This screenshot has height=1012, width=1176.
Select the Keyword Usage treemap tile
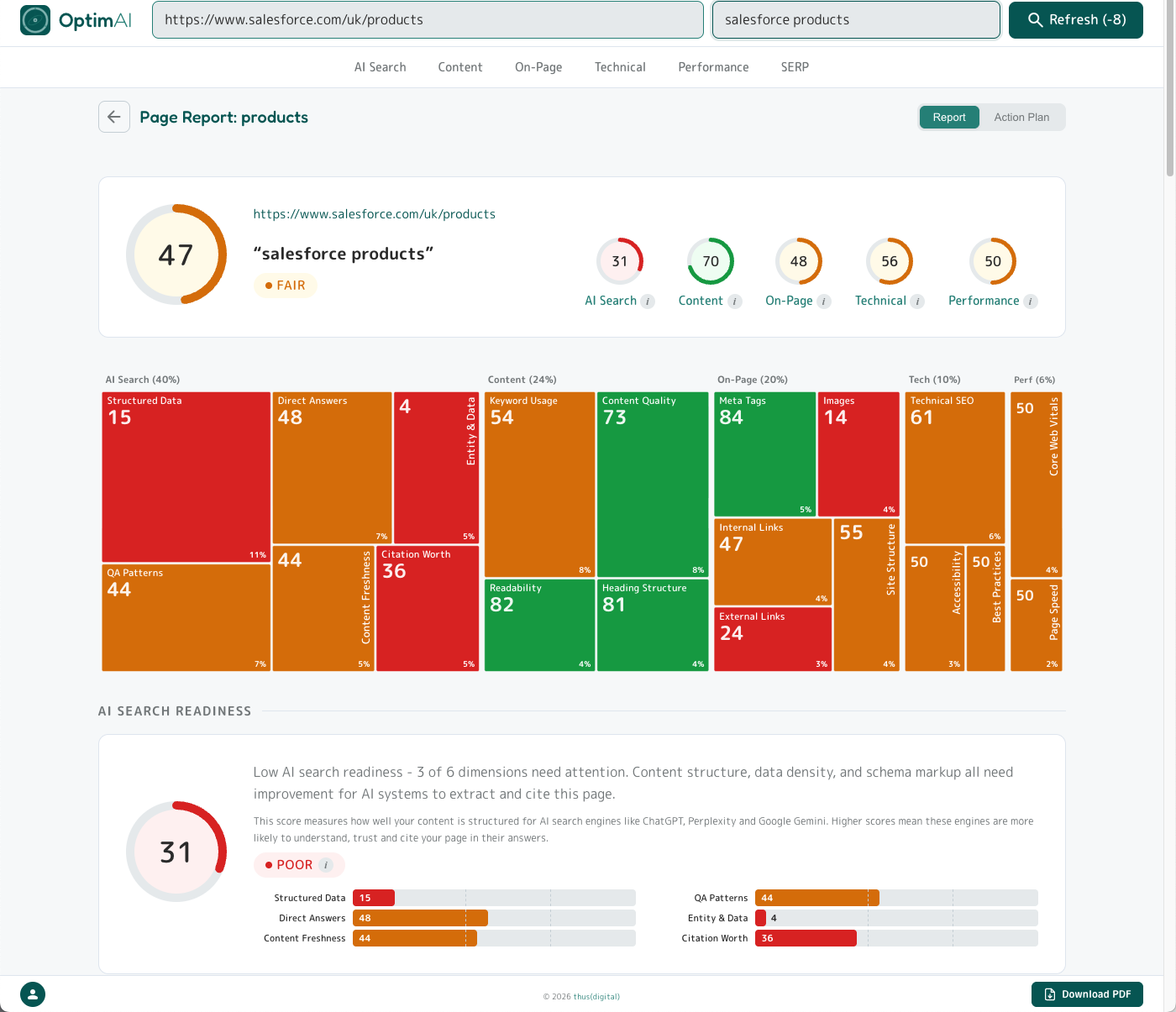(x=540, y=485)
